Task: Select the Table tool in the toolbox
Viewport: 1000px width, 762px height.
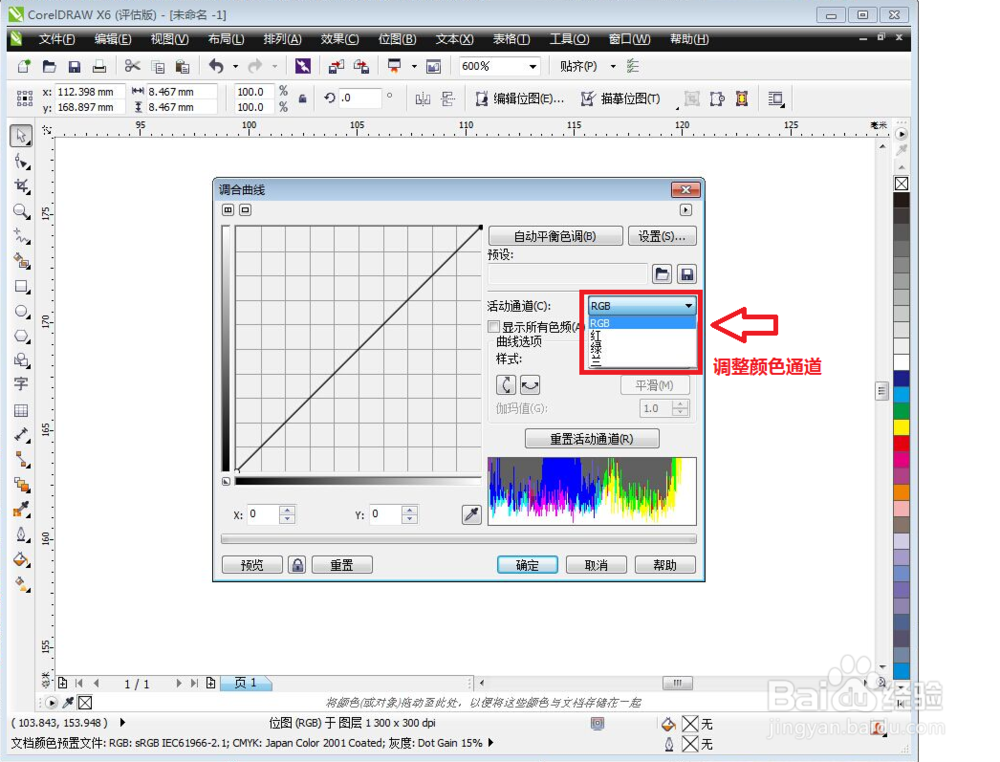Action: pos(21,410)
